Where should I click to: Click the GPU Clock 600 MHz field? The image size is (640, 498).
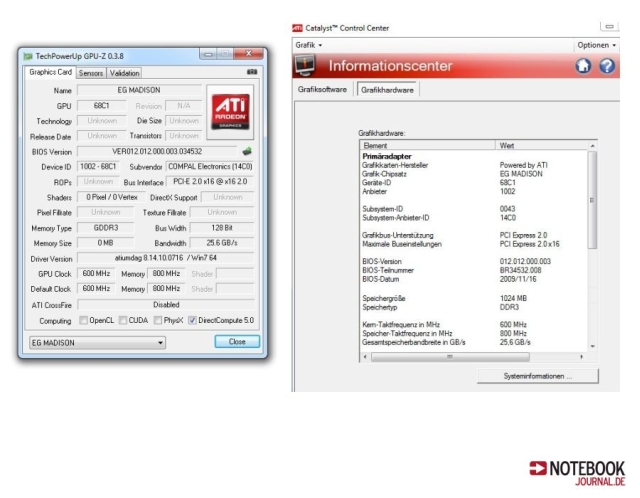point(96,273)
